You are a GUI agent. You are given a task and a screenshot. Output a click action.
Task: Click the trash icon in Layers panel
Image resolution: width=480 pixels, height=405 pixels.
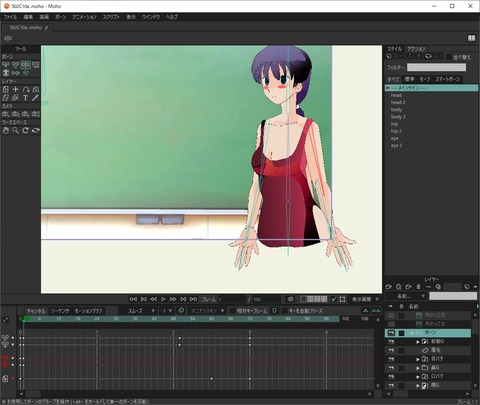(x=419, y=287)
